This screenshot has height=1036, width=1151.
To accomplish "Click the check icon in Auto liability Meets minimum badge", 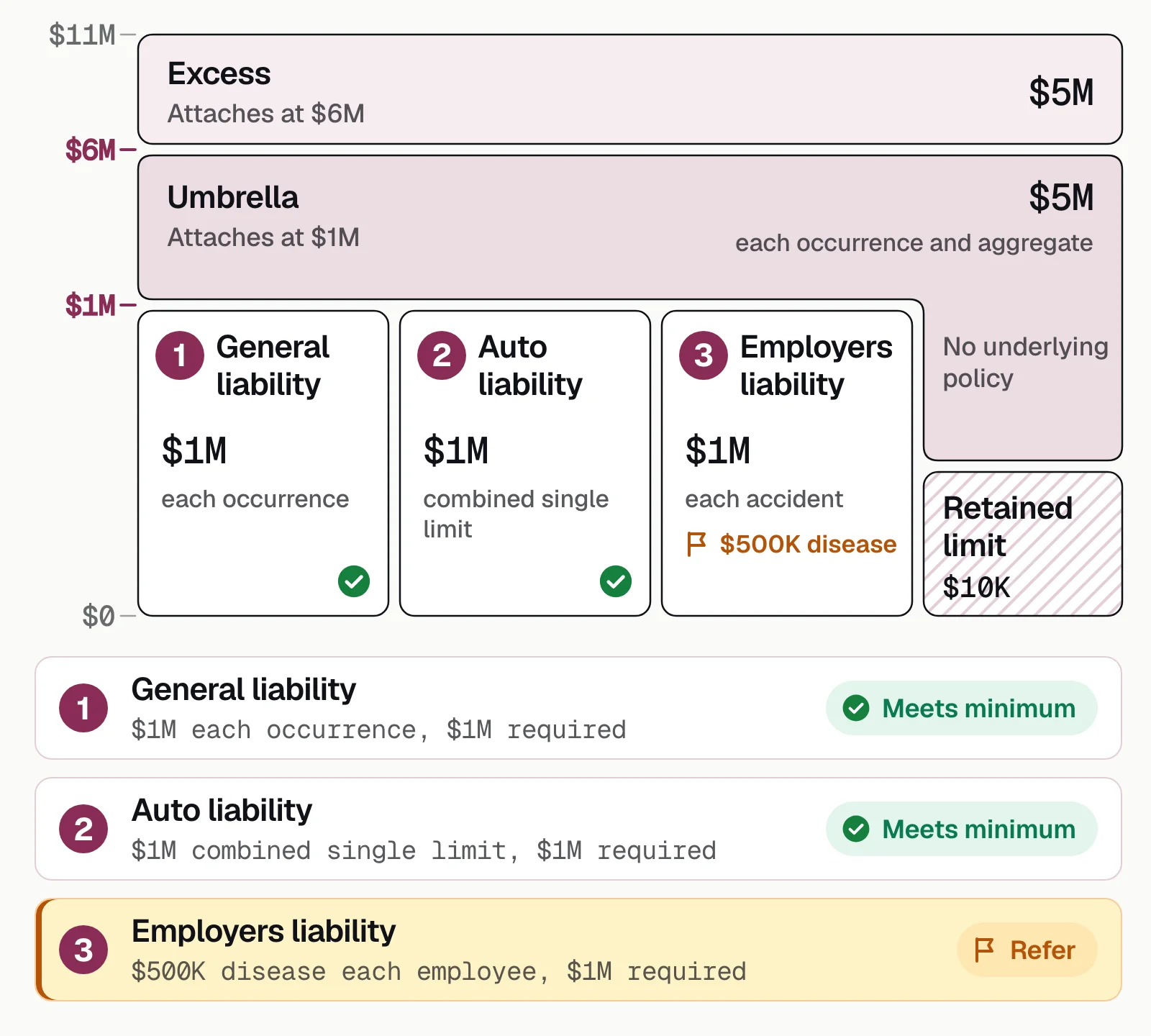I will point(856,829).
